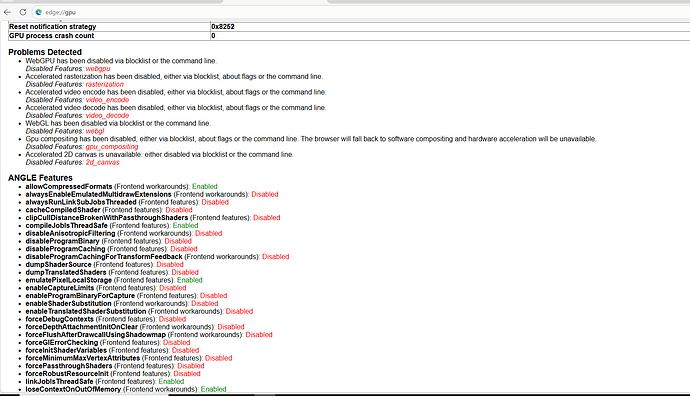Select enableProgramBinaryForCapture entry
Viewport: 690px width, 396px height.
[x=126, y=296]
